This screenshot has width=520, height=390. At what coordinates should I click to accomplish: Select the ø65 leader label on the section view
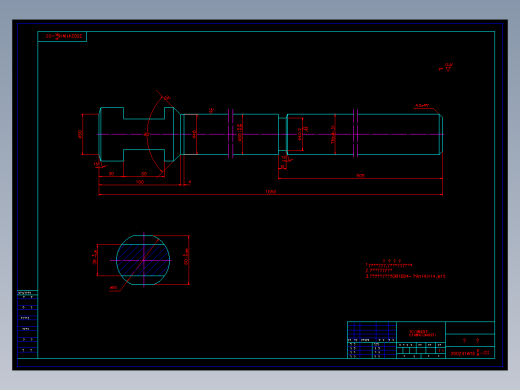tap(113, 287)
